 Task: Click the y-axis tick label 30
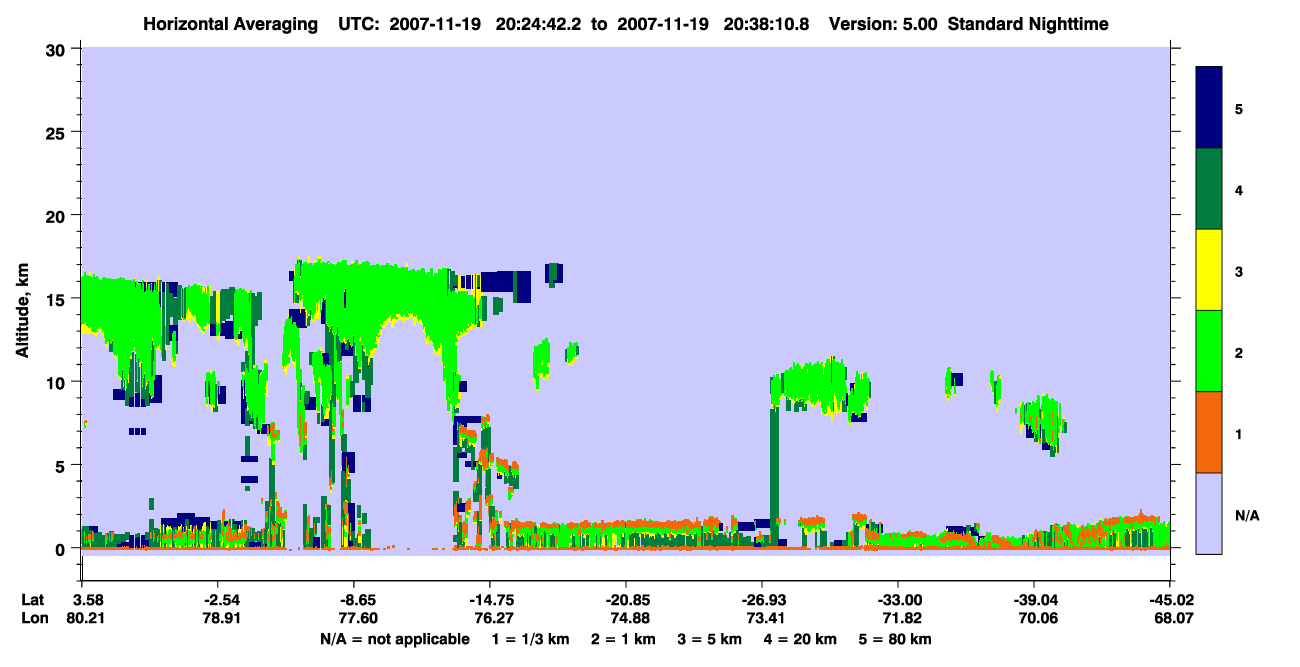(x=58, y=49)
